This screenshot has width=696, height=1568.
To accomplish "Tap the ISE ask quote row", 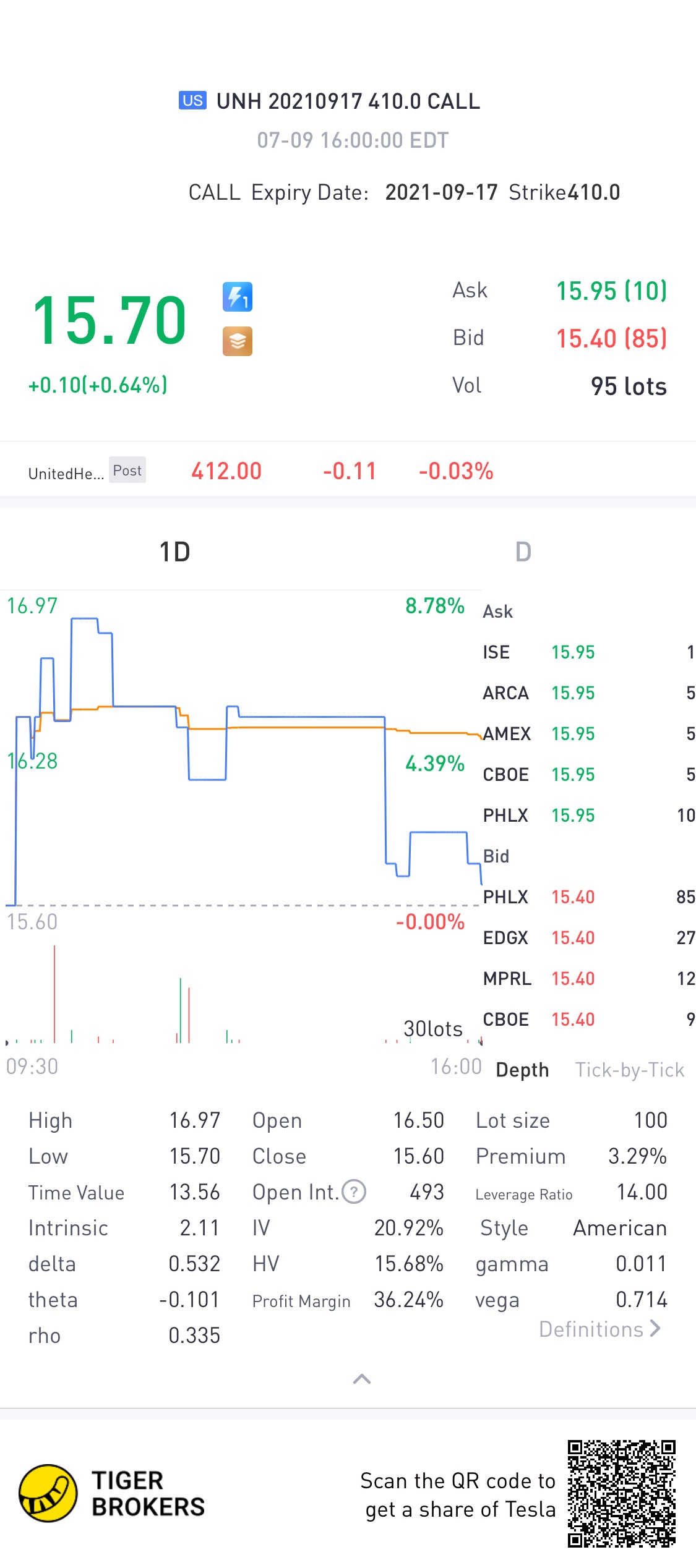I will click(x=588, y=652).
